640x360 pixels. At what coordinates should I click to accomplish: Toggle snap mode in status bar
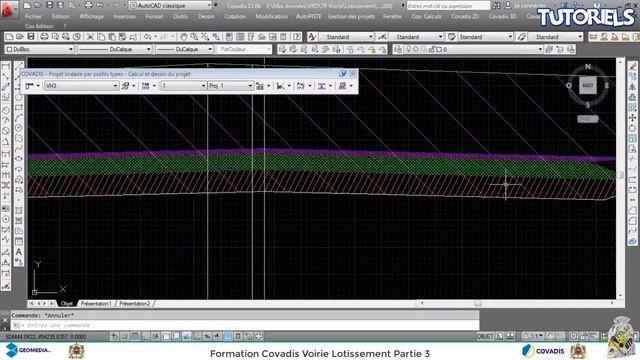124,336
